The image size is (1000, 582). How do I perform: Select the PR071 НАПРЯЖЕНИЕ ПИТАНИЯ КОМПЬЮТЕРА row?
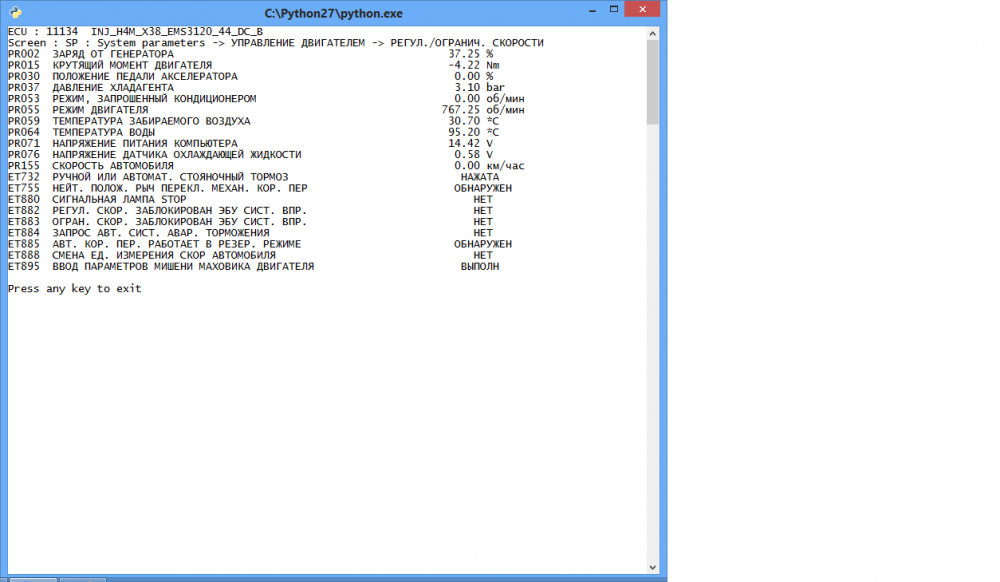click(x=250, y=143)
